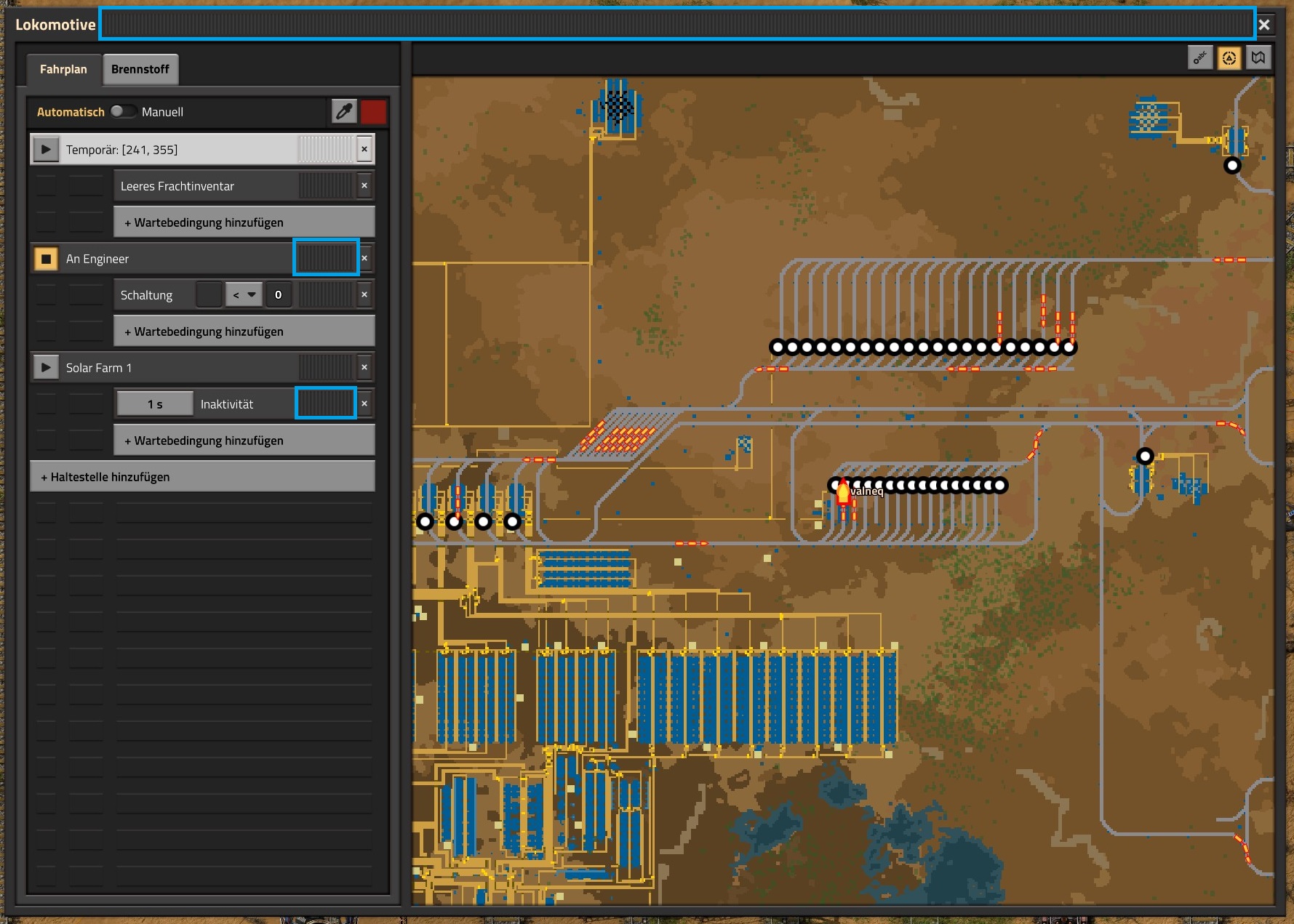
Task: Delete the Solar Farm 1 stop
Action: (364, 368)
